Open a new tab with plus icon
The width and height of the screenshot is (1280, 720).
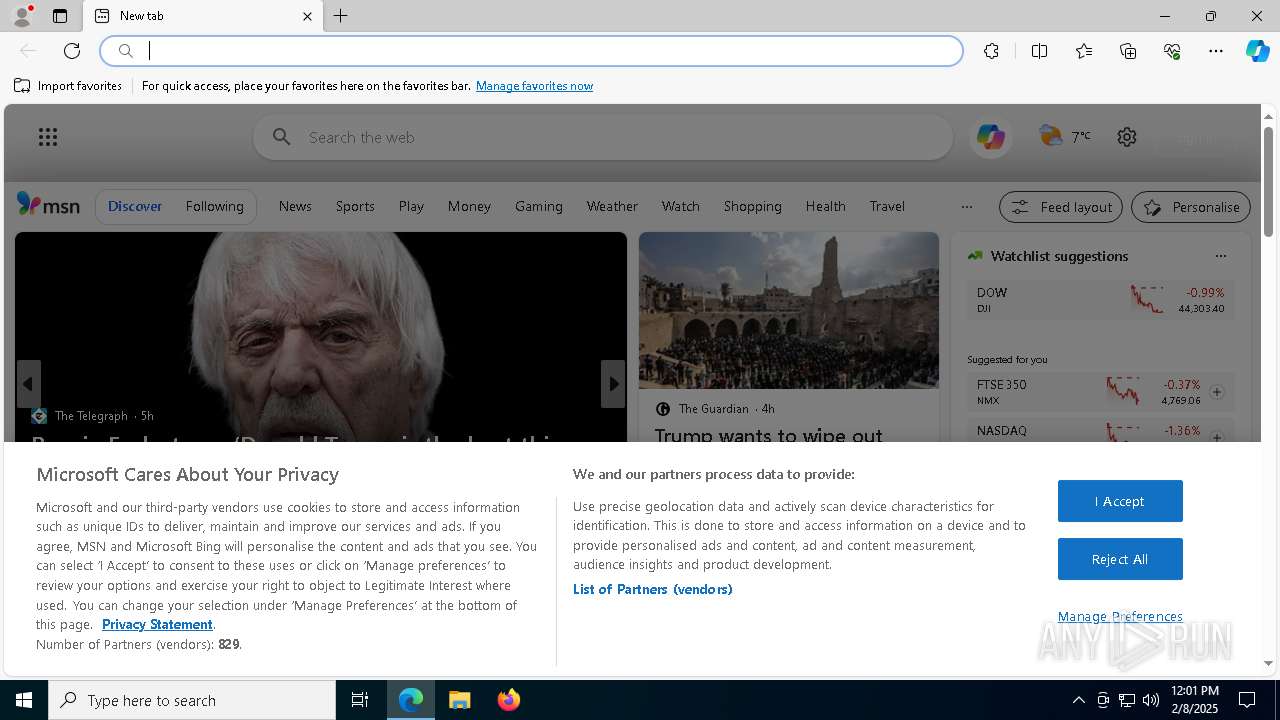pyautogui.click(x=341, y=16)
